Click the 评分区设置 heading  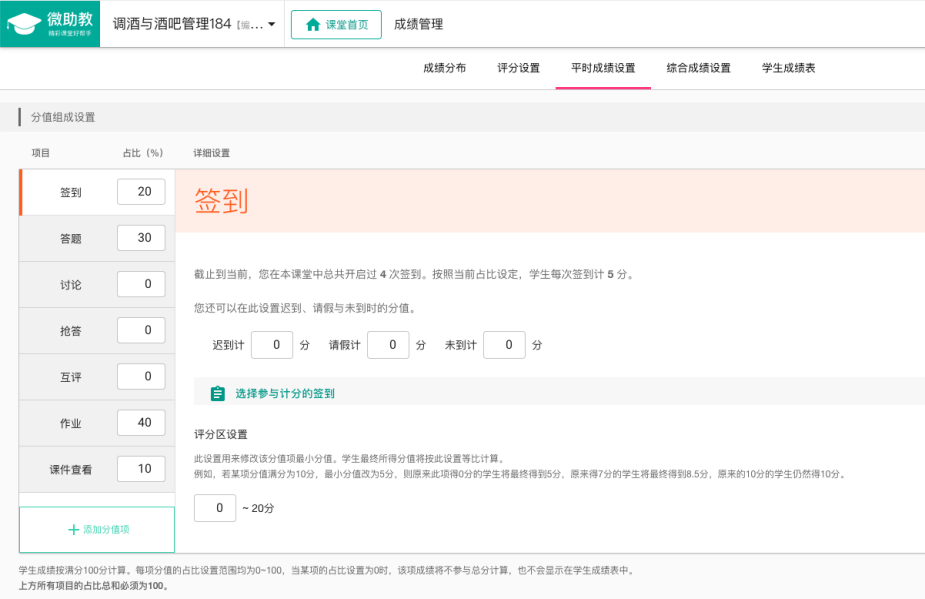(x=221, y=434)
